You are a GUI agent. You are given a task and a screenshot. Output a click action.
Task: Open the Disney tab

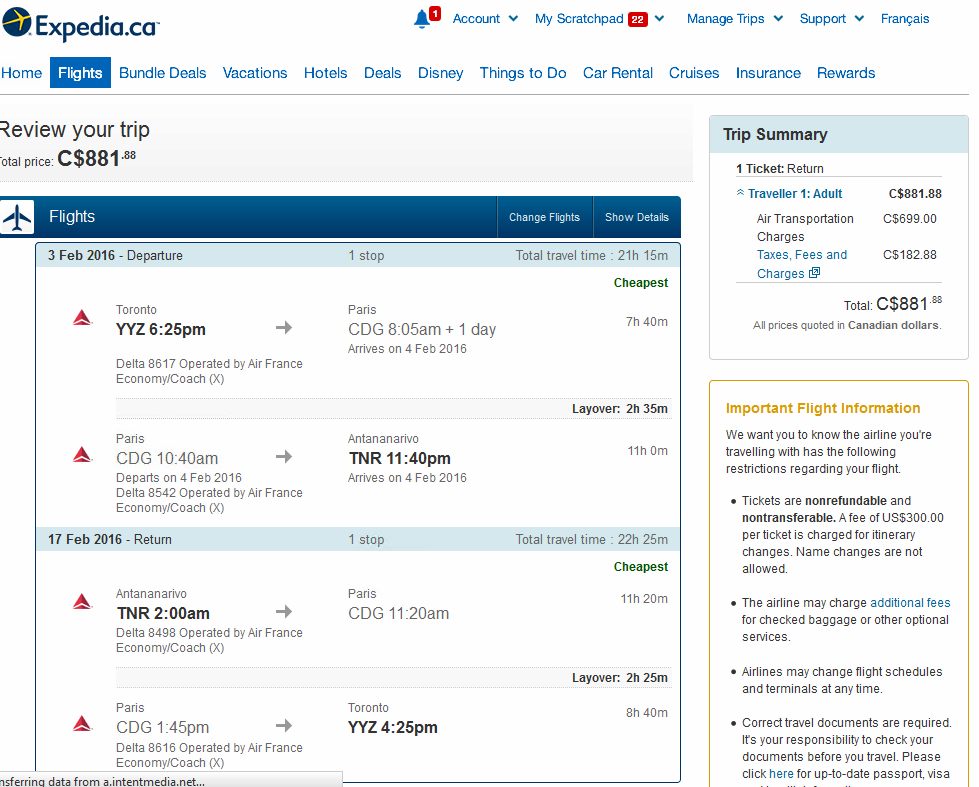click(x=440, y=73)
